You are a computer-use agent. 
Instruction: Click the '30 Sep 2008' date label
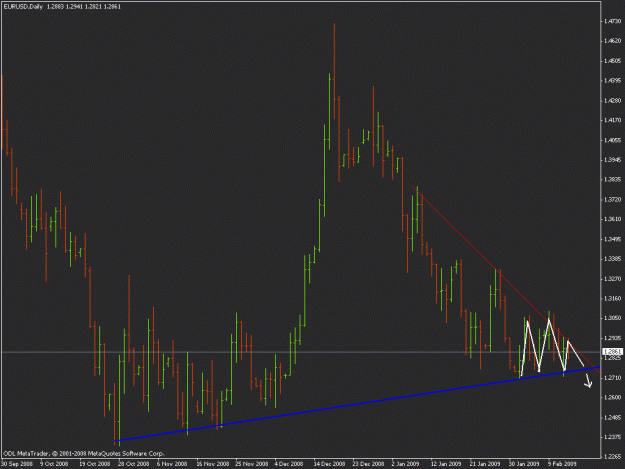click(x=17, y=464)
